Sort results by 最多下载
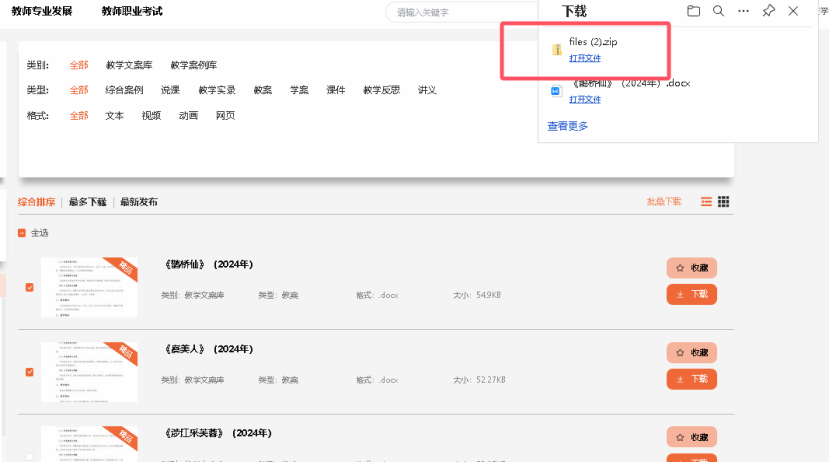Image resolution: width=830 pixels, height=462 pixels. 87,202
